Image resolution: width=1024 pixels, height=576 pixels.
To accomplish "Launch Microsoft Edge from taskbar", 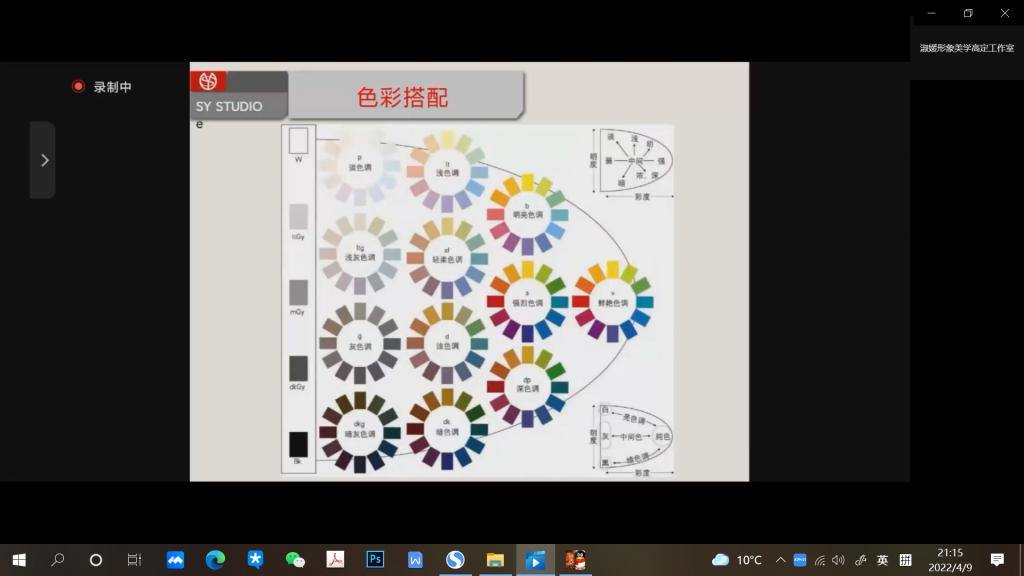I will (215, 560).
